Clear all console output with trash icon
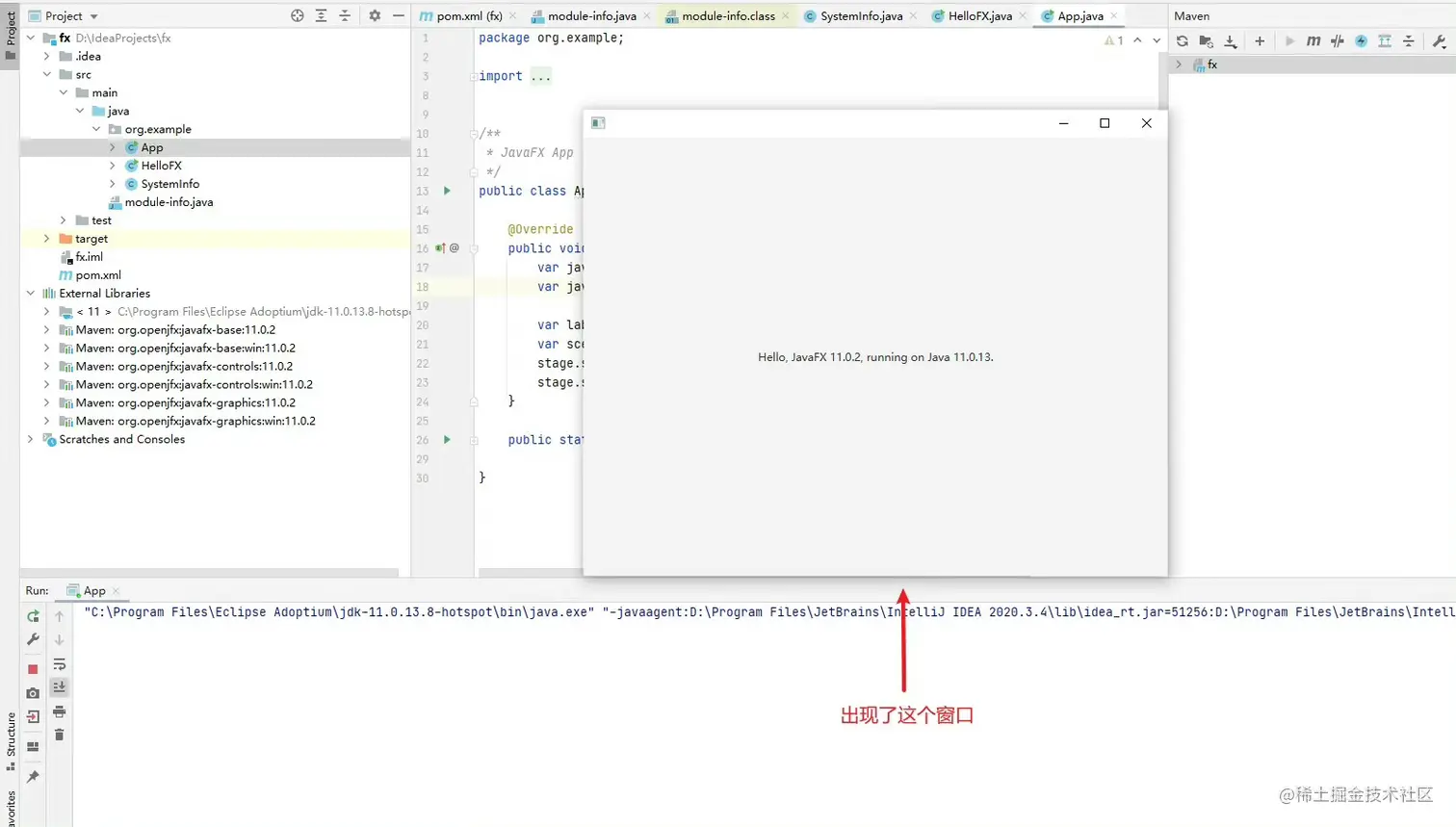Screen dimensions: 1456x827 [59, 735]
